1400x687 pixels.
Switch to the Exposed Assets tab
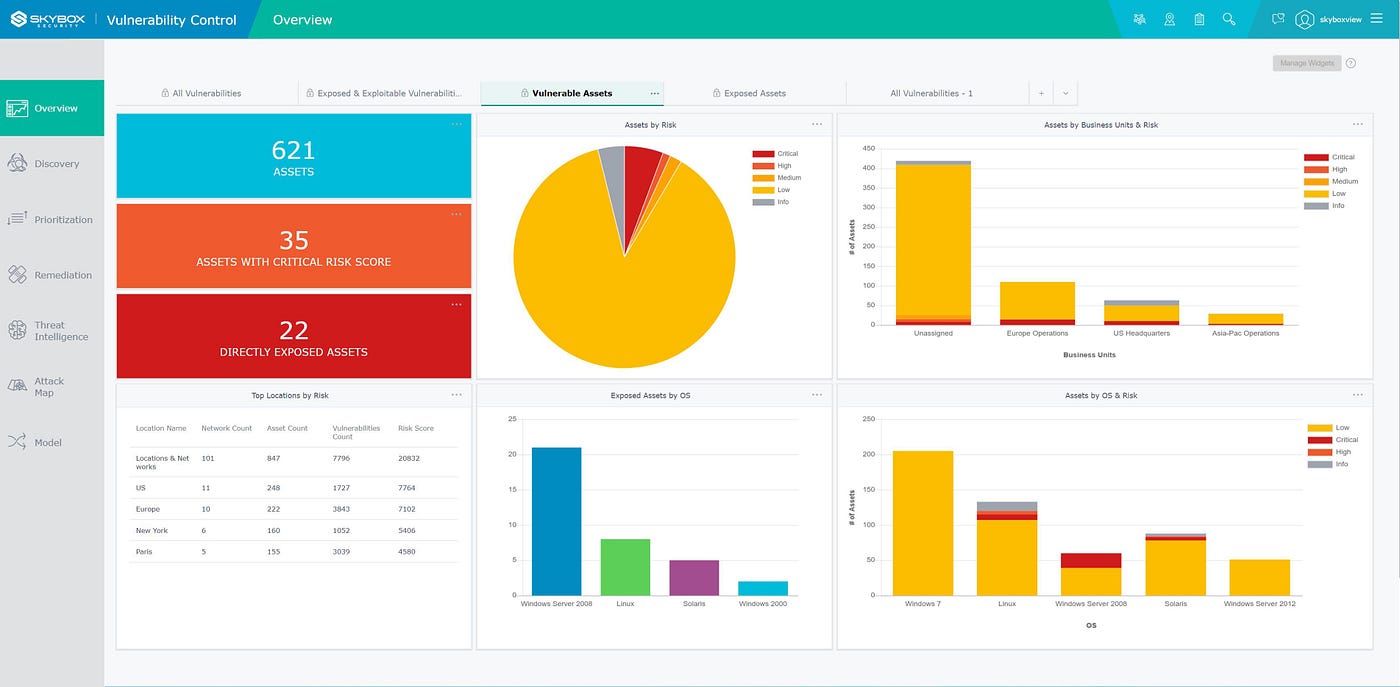click(x=755, y=93)
